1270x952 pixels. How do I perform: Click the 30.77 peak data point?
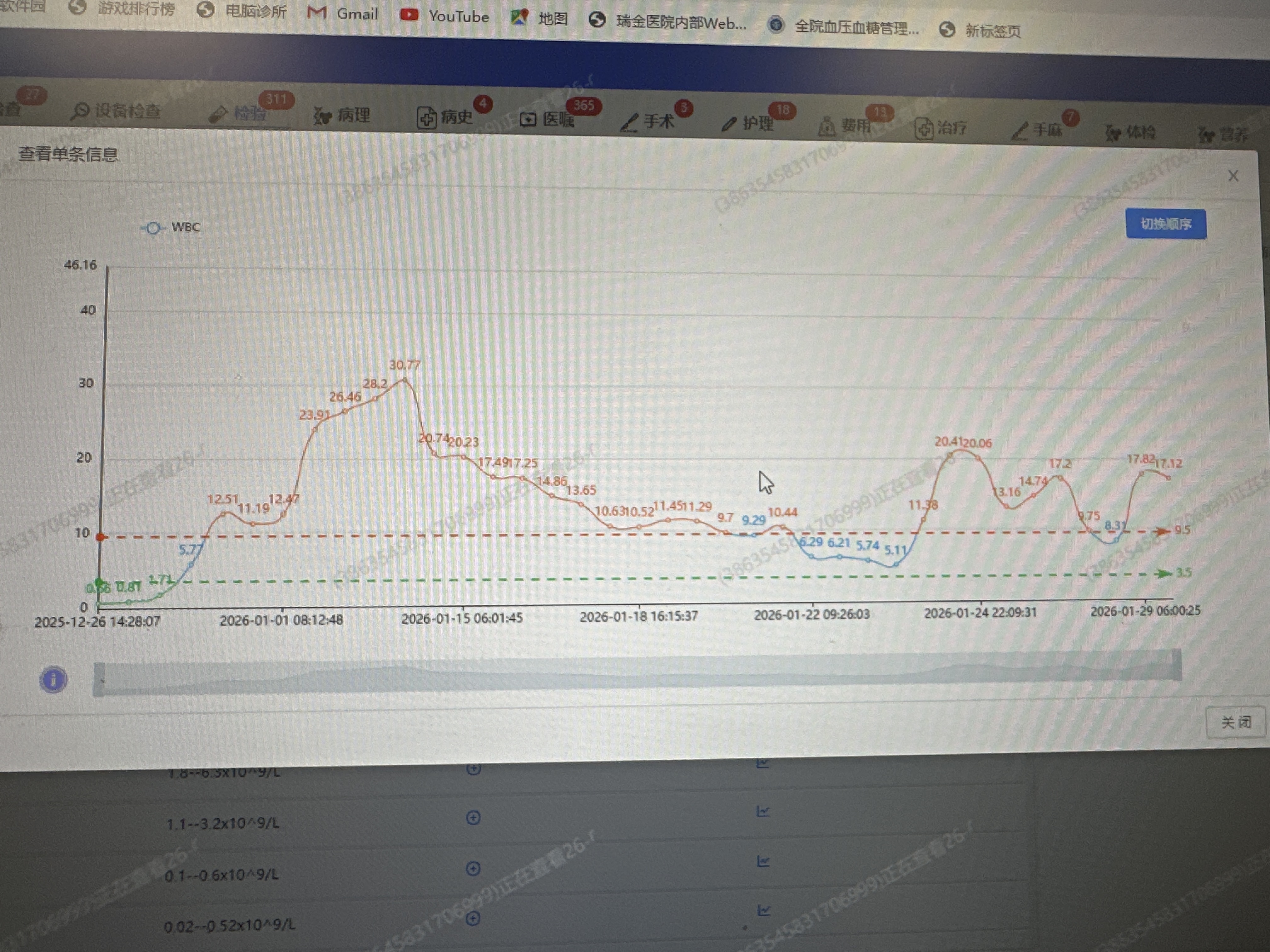[x=405, y=380]
